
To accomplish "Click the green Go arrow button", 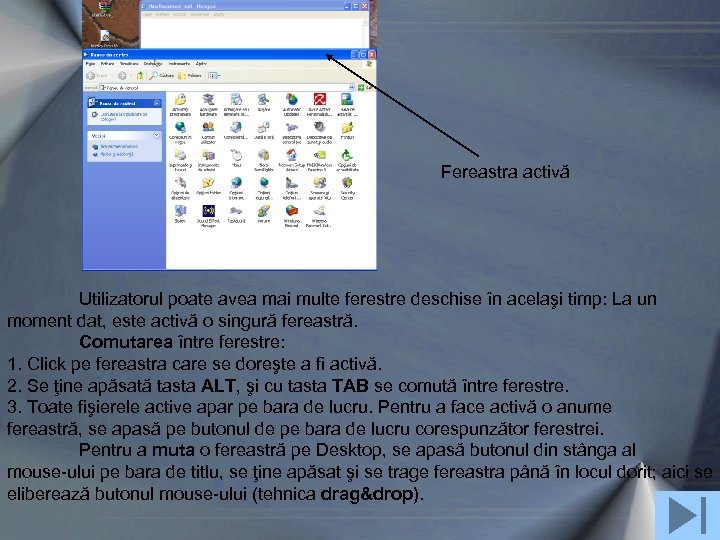I will [x=361, y=87].
